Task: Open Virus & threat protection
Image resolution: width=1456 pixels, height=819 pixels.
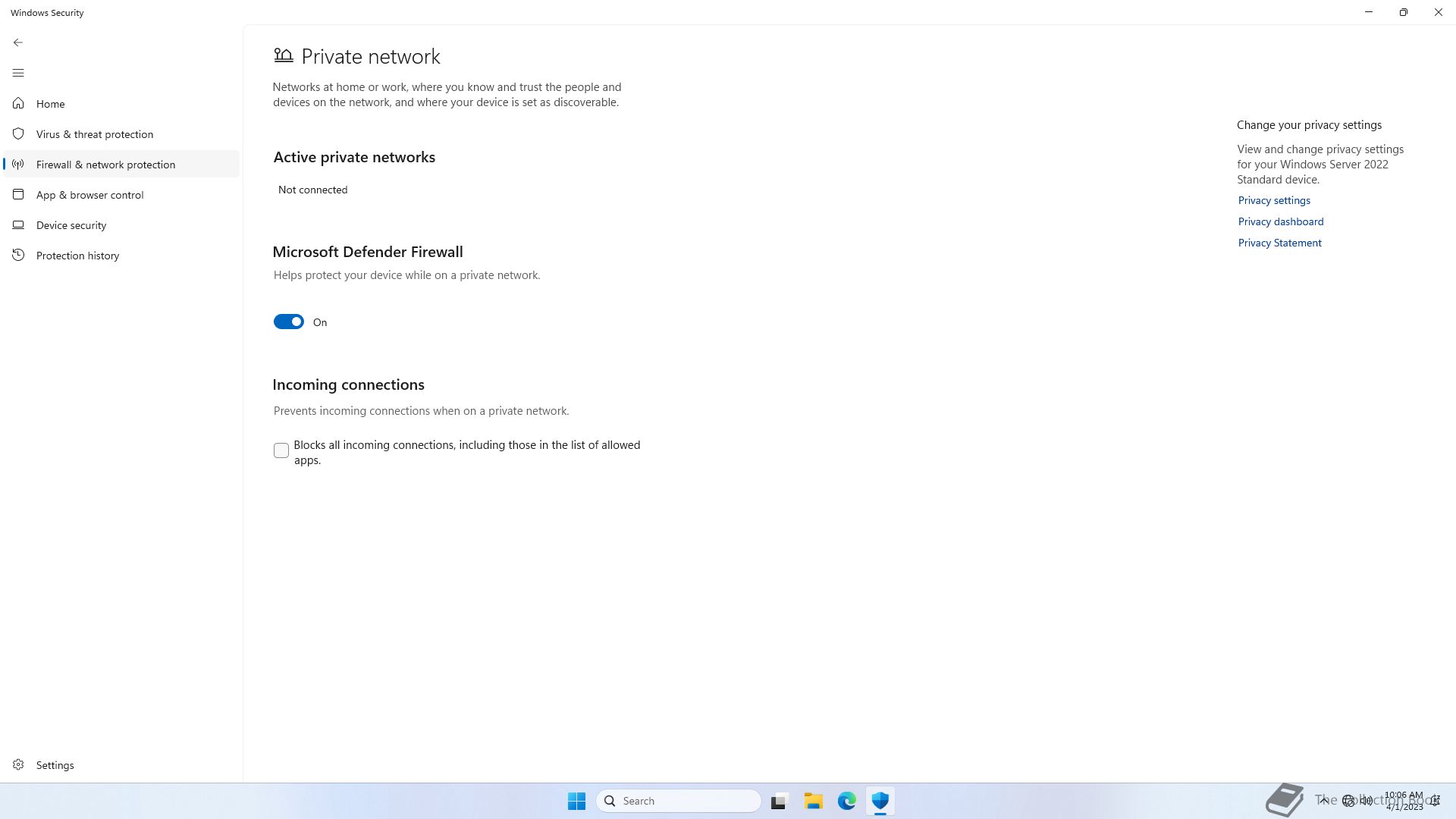Action: click(x=121, y=133)
